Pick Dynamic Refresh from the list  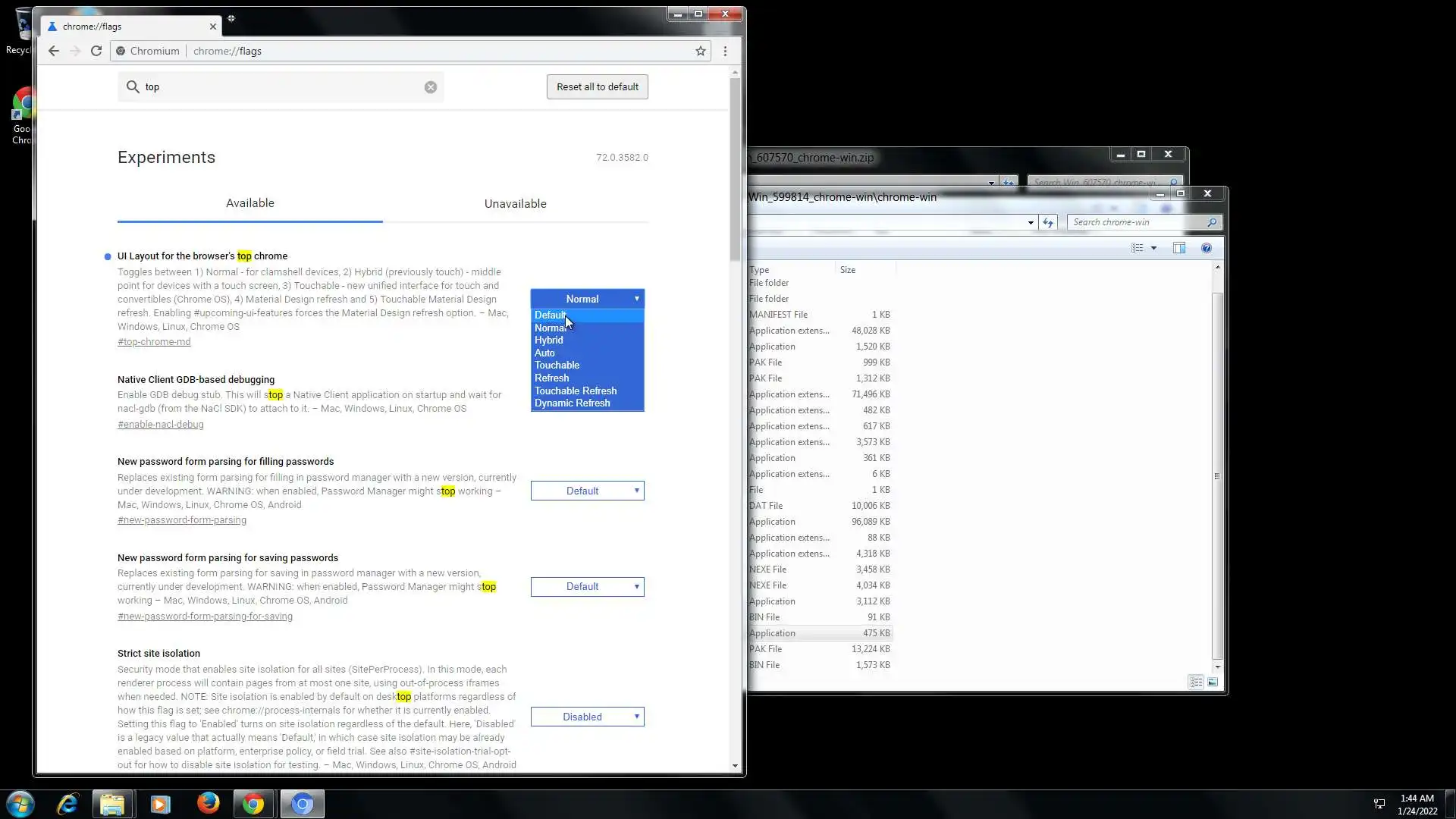573,403
